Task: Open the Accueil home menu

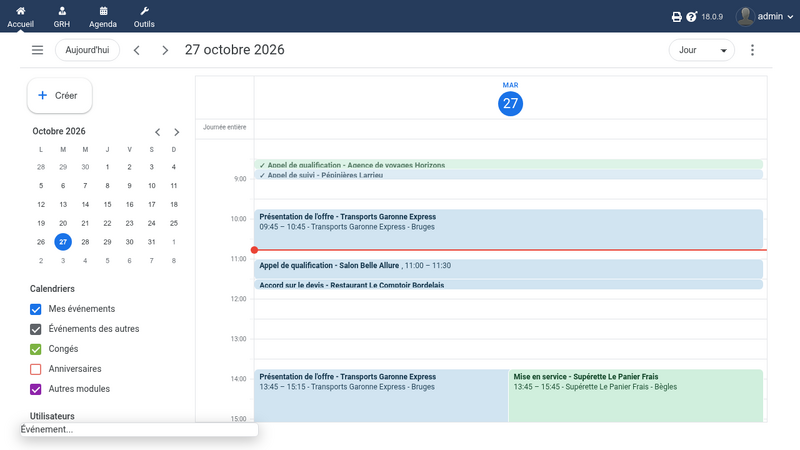Action: pyautogui.click(x=20, y=17)
